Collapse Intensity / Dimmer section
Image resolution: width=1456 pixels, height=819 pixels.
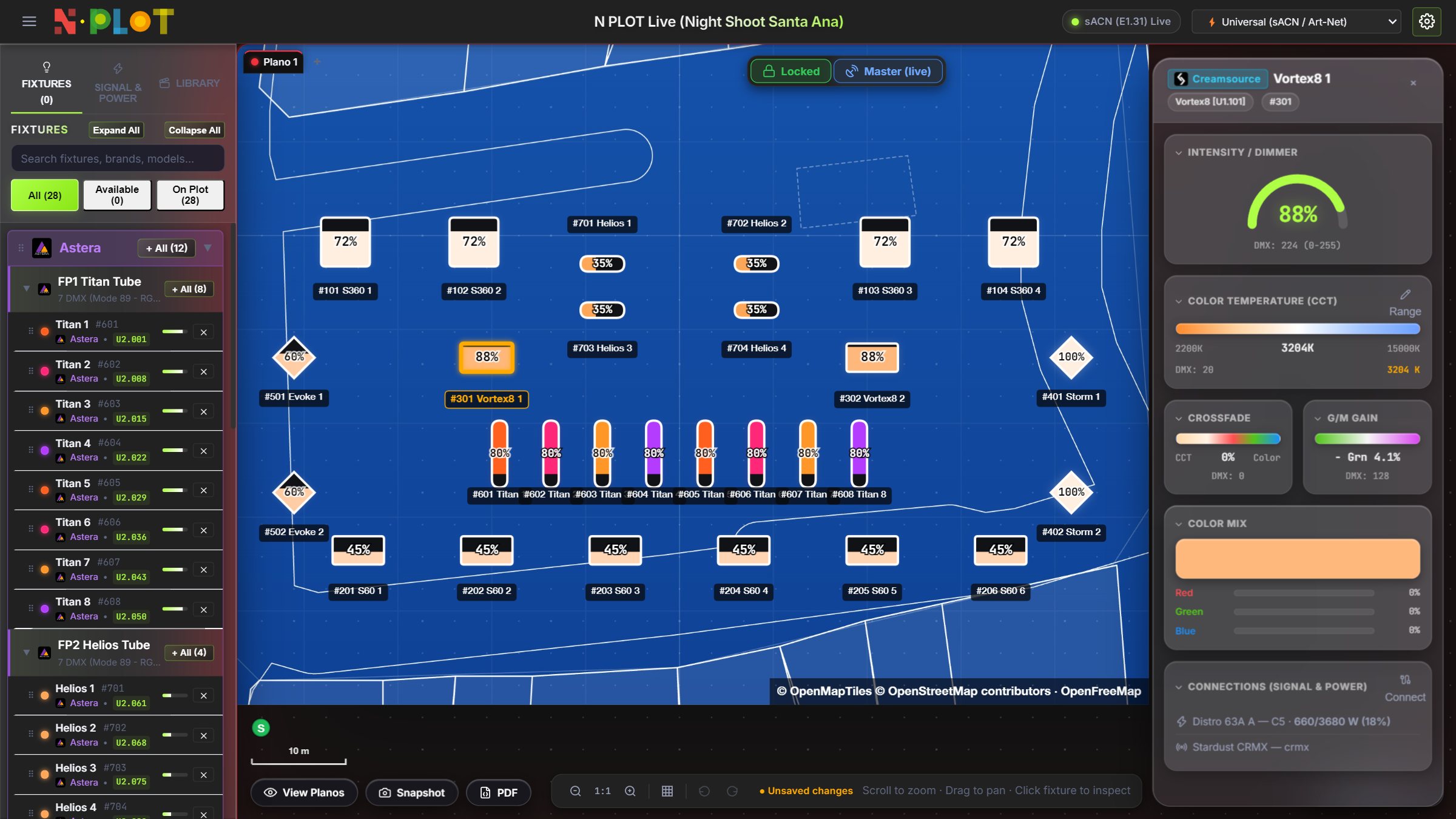pyautogui.click(x=1179, y=153)
